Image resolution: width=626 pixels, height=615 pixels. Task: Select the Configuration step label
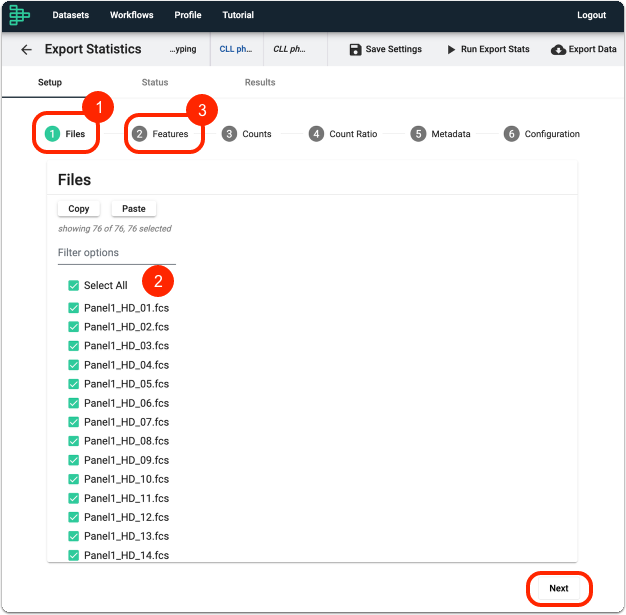[552, 134]
